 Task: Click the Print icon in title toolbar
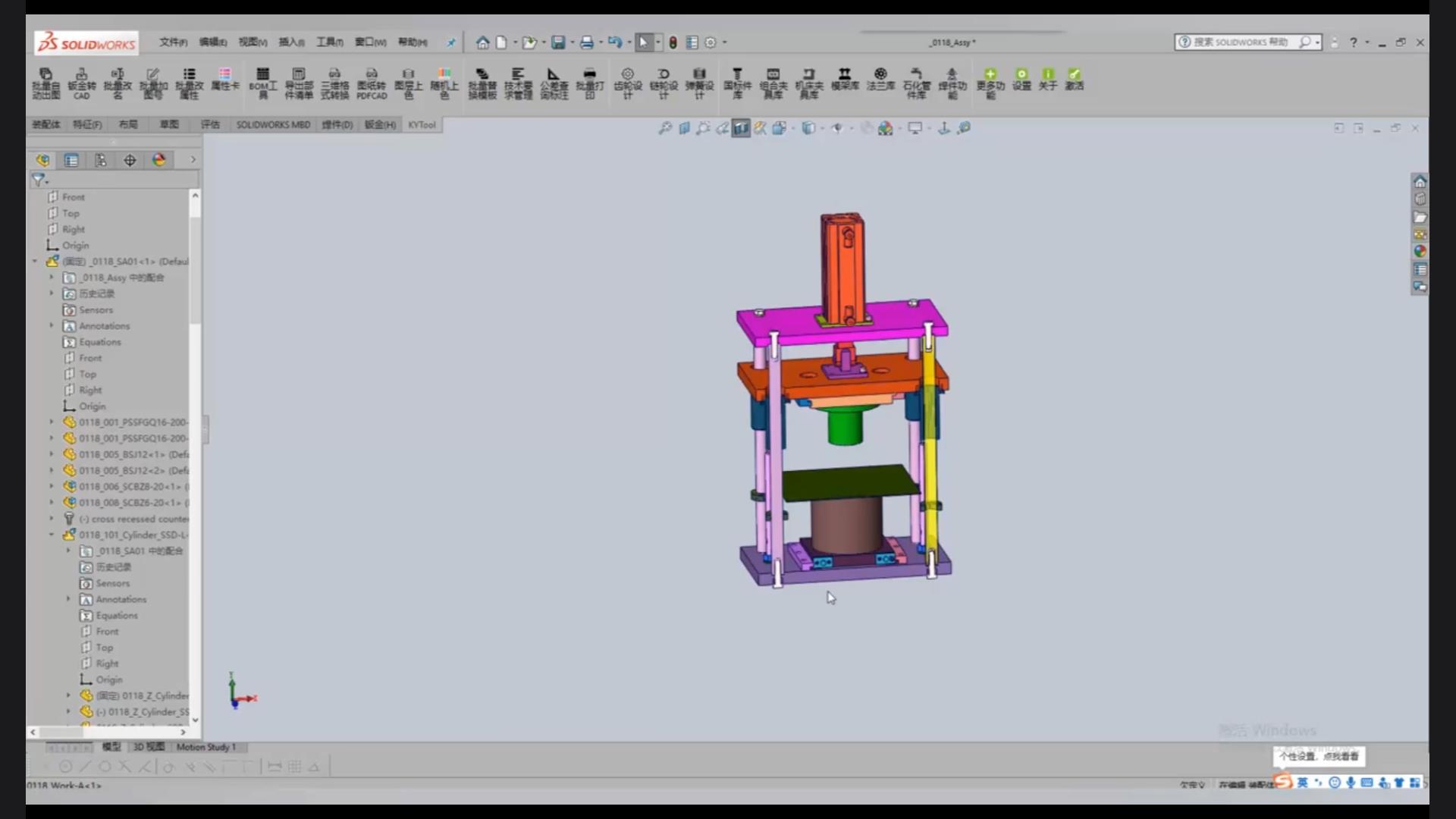click(586, 42)
